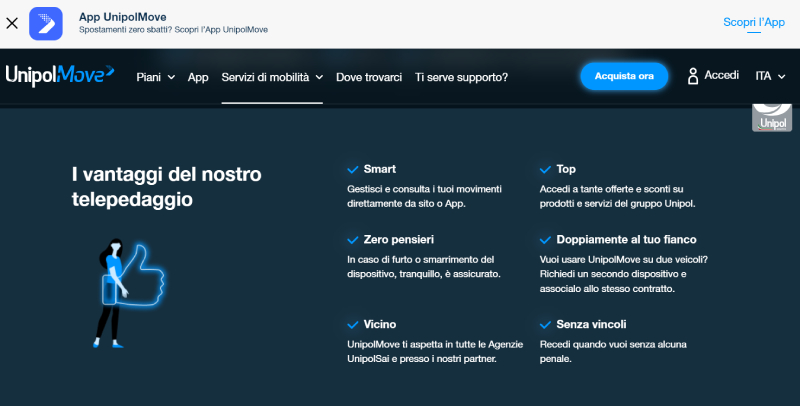Click the 'Top' heading text

point(566,169)
